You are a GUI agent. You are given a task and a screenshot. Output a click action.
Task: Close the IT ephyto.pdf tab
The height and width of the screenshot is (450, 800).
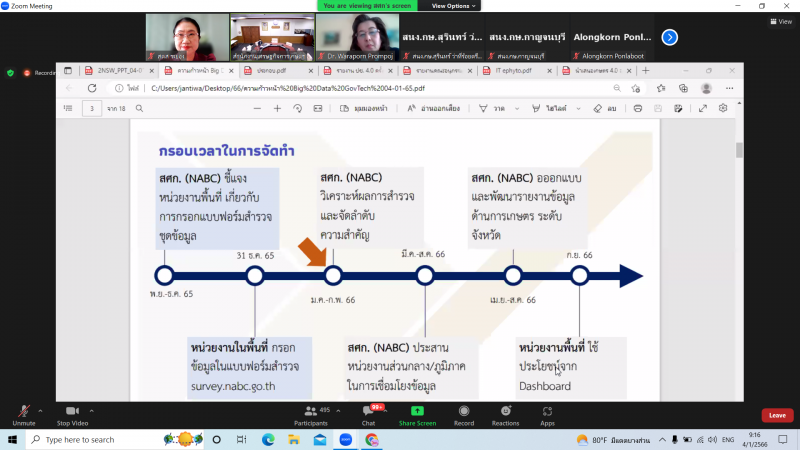tap(549, 71)
